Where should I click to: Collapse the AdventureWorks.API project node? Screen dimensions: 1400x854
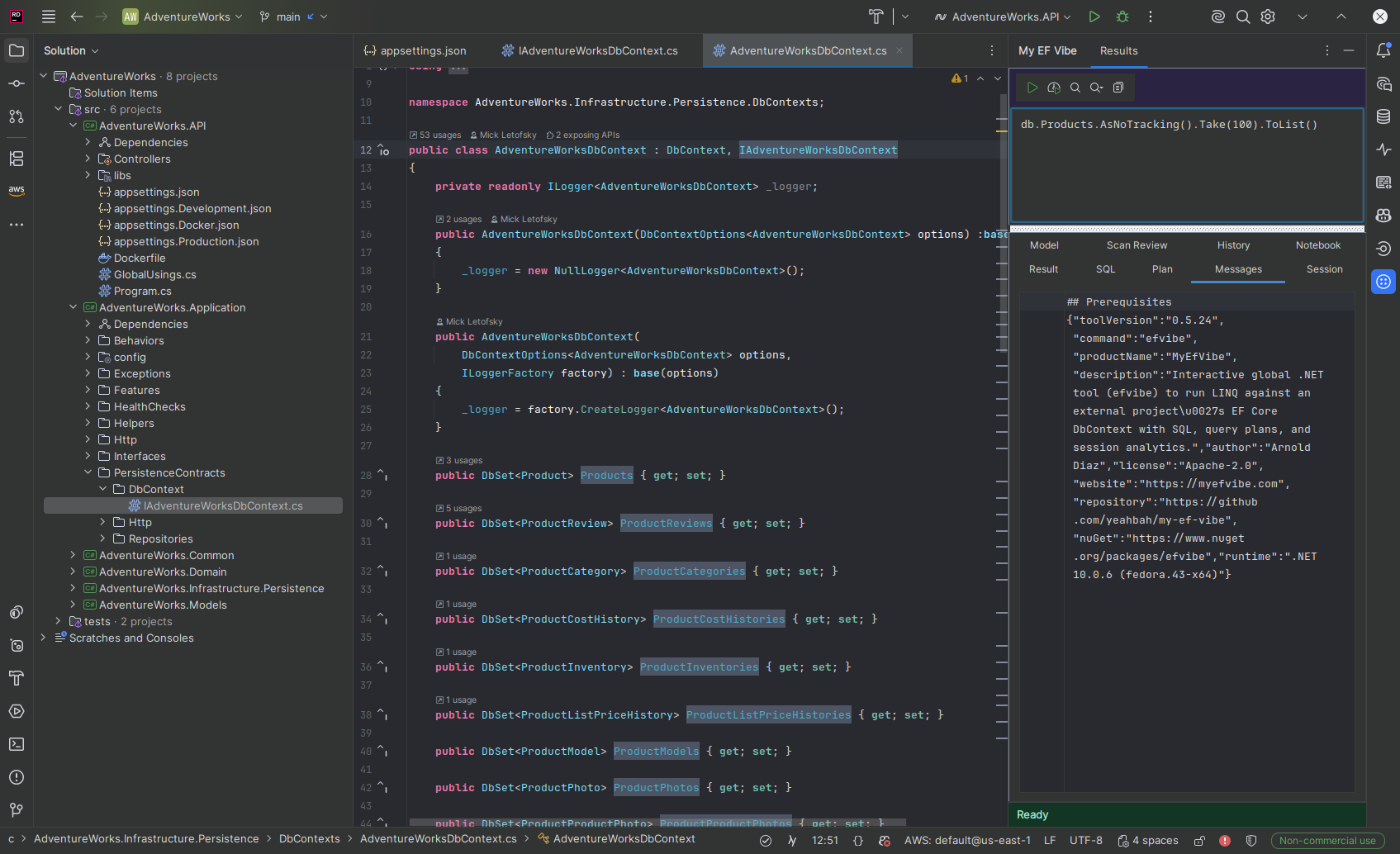(x=73, y=126)
